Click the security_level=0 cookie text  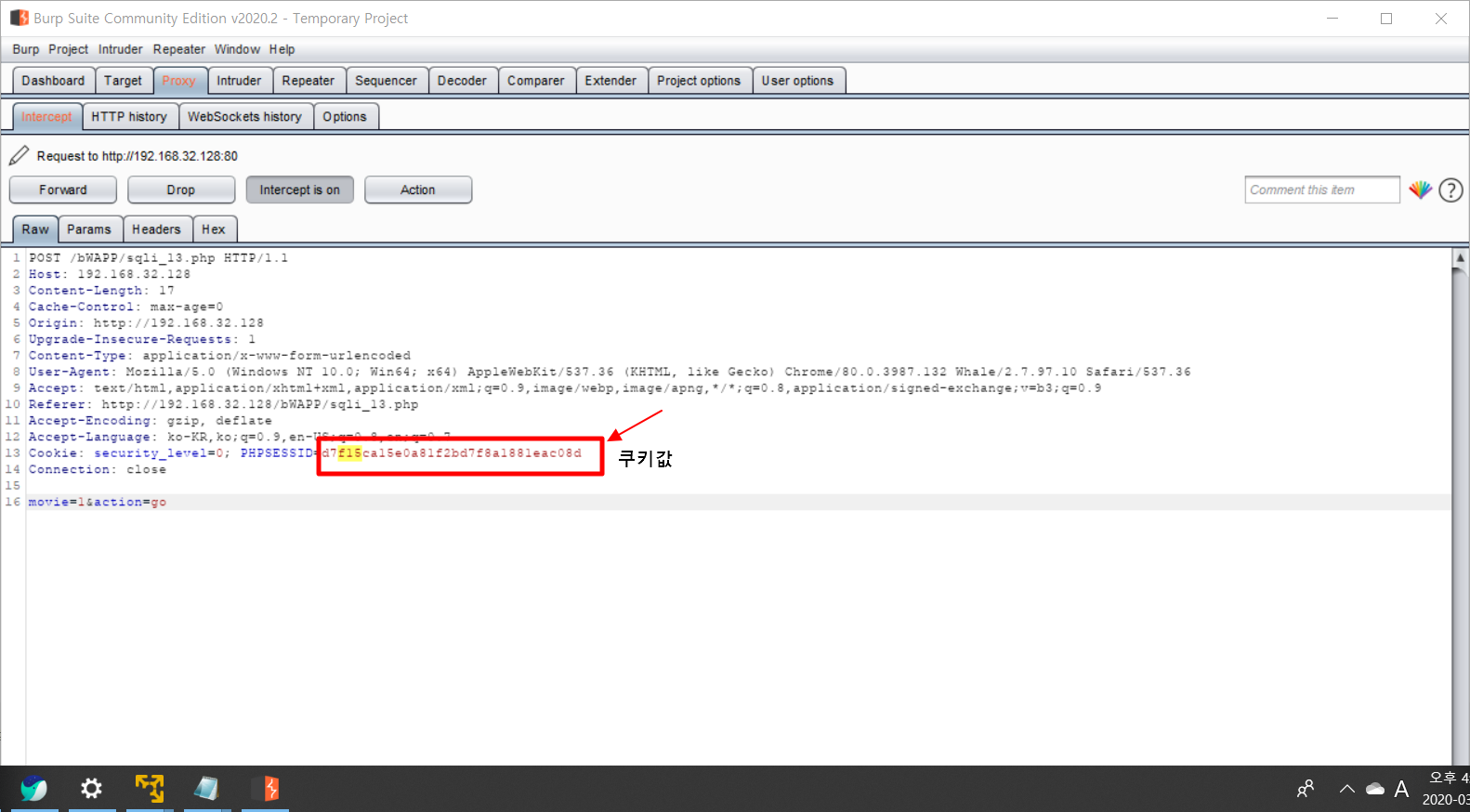pos(159,453)
